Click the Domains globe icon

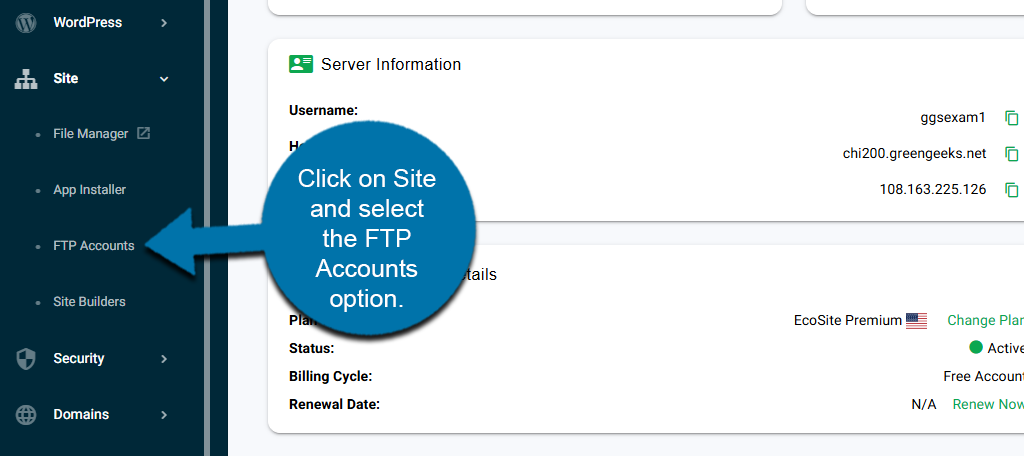26,415
